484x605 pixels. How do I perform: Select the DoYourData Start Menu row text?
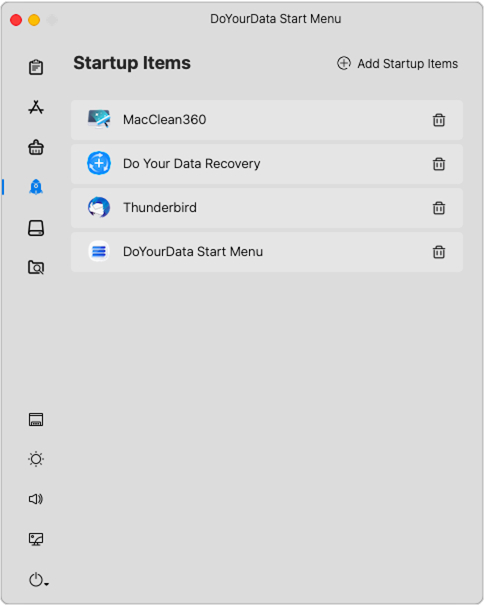pyautogui.click(x=193, y=252)
